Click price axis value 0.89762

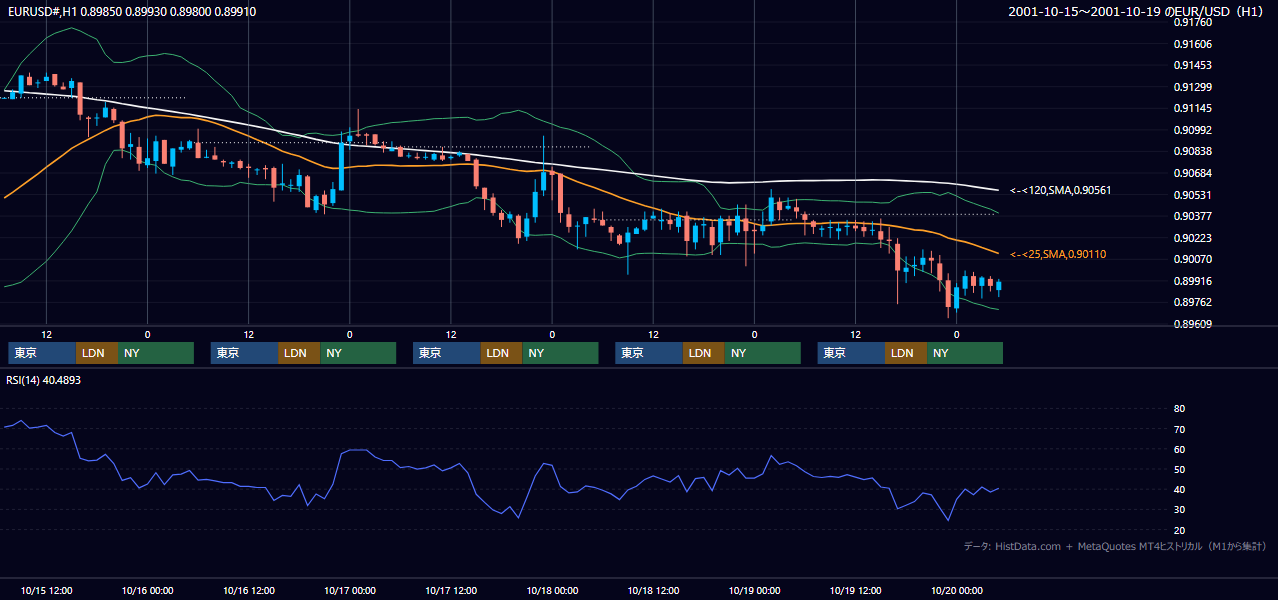(1193, 302)
